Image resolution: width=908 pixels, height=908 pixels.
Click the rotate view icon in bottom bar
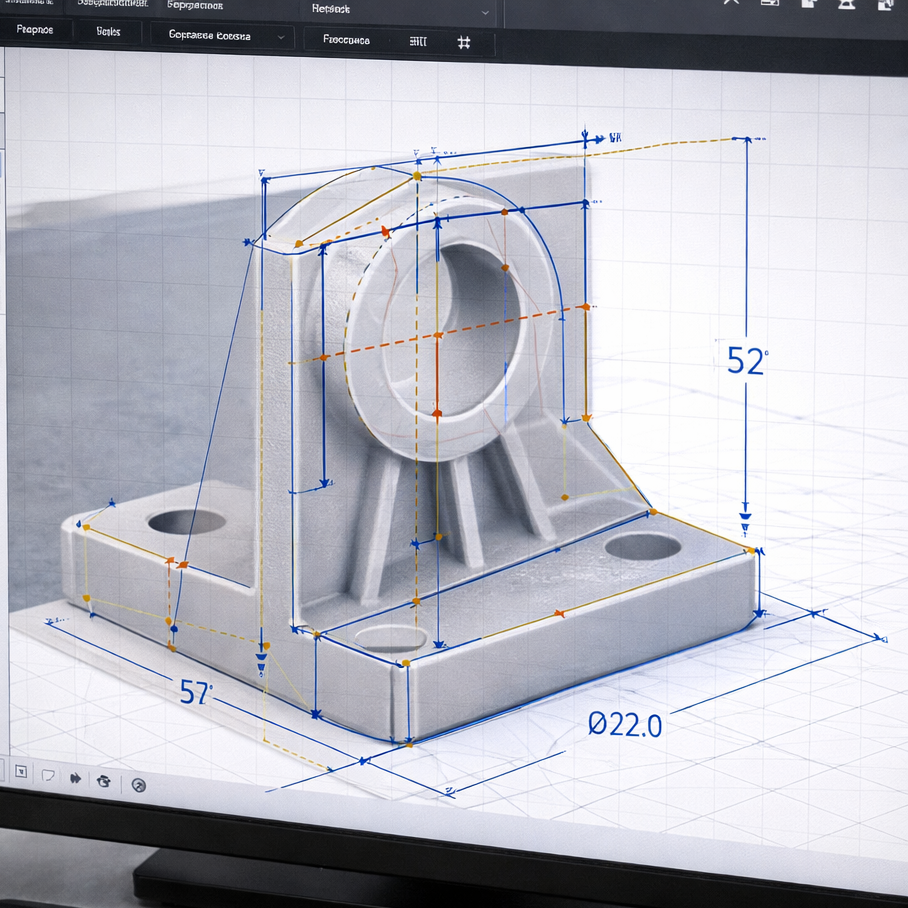click(x=104, y=780)
